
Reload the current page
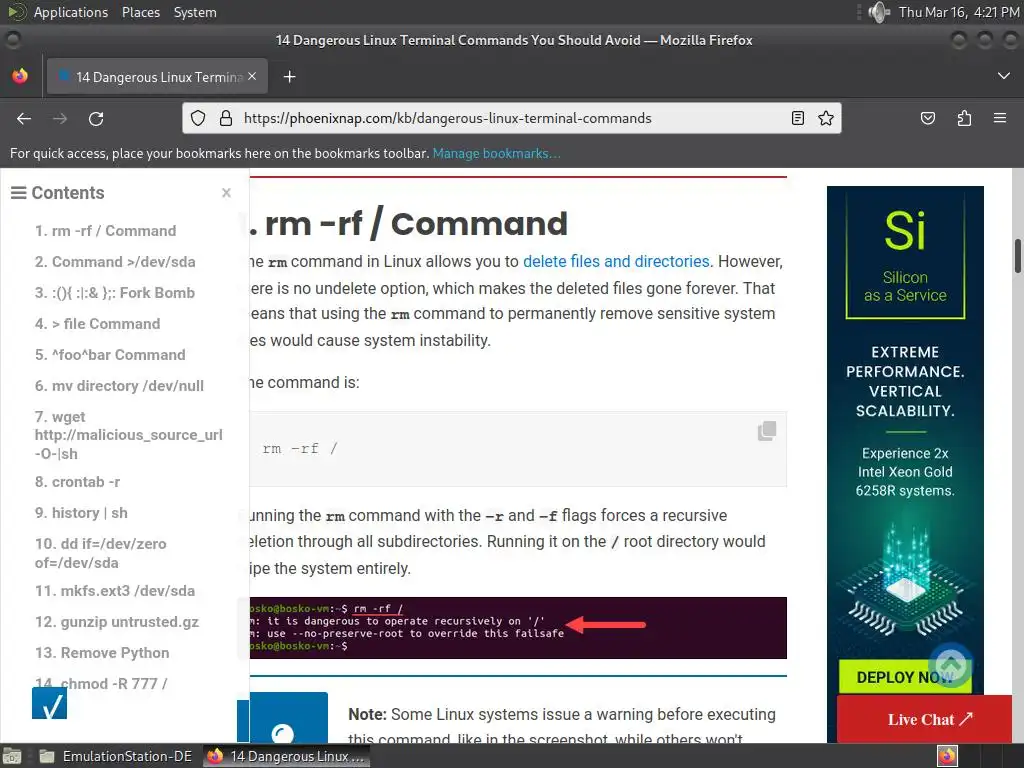tap(96, 118)
